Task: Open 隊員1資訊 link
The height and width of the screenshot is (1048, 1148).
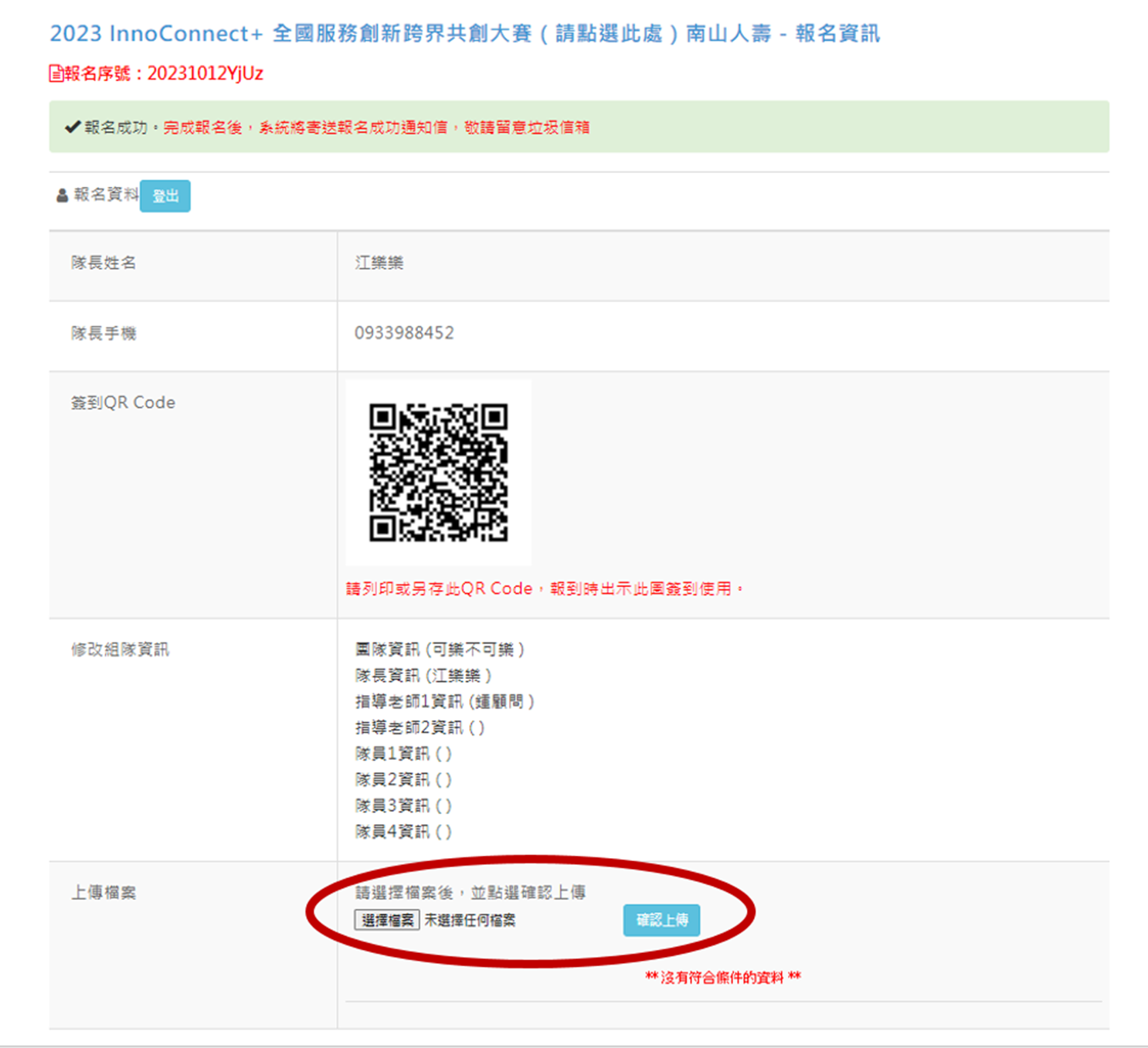Action: (403, 754)
